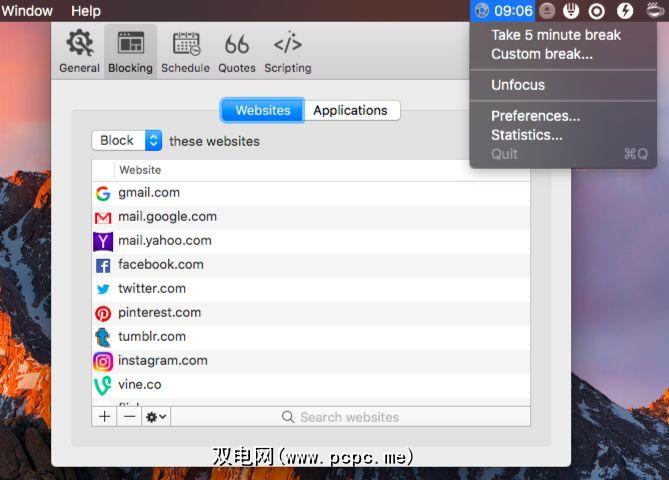The height and width of the screenshot is (480, 669).
Task: Remove website with the minus button
Action: coord(129,416)
